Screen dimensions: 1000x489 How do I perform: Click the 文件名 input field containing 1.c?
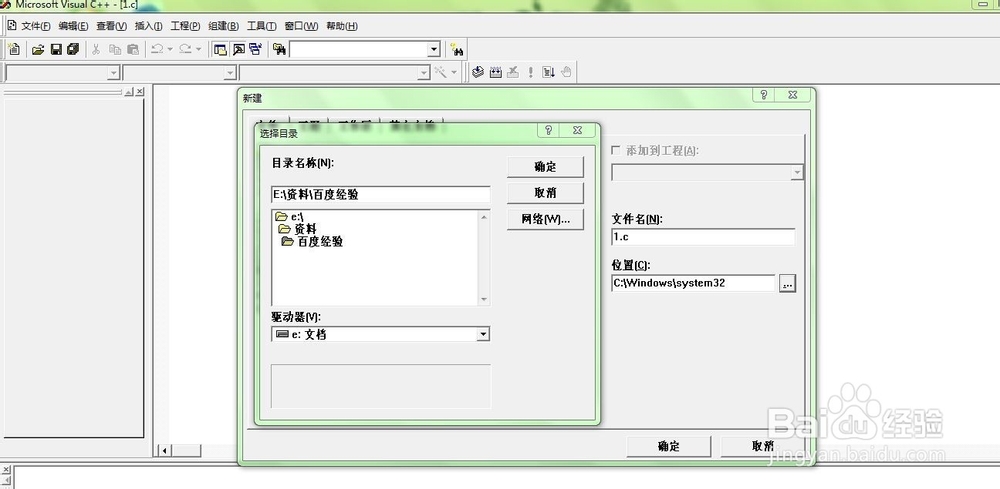(x=703, y=237)
